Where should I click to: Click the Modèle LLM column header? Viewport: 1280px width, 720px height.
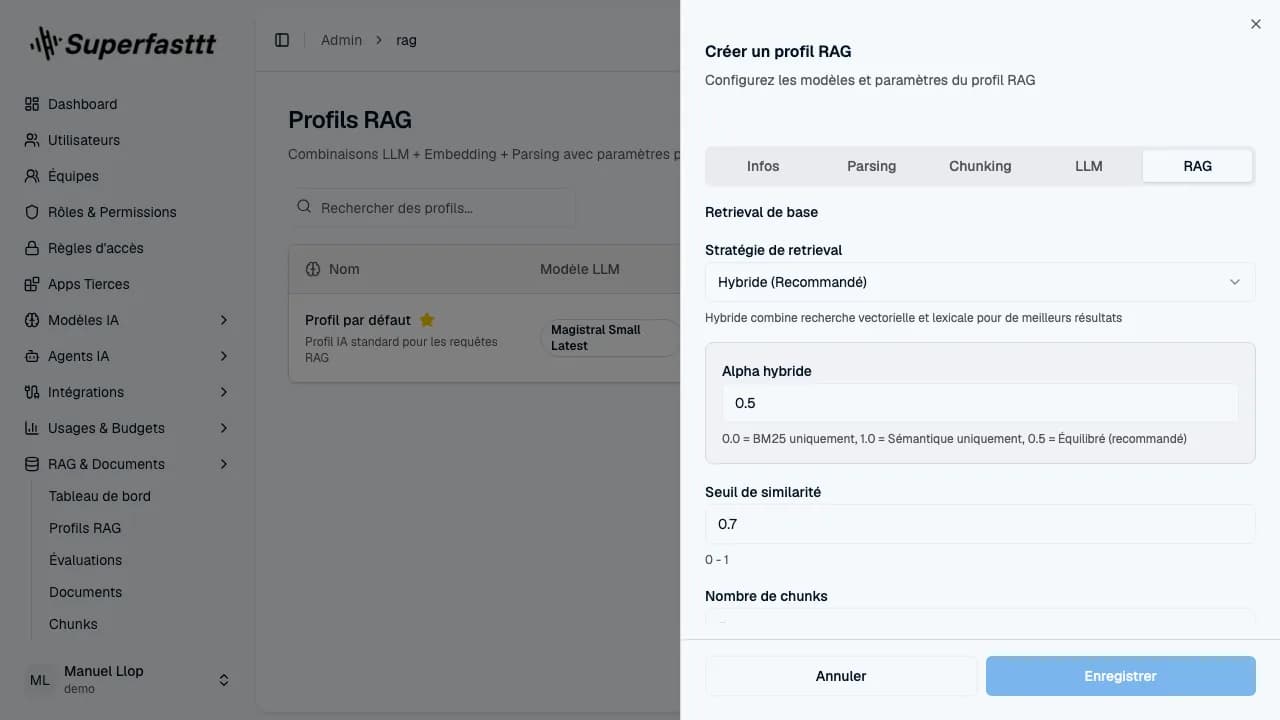580,269
